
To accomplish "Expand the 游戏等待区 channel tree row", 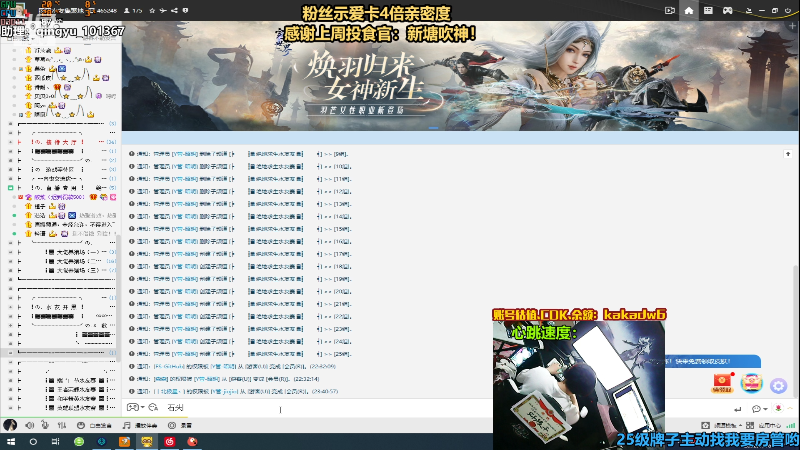I will (x=10, y=169).
